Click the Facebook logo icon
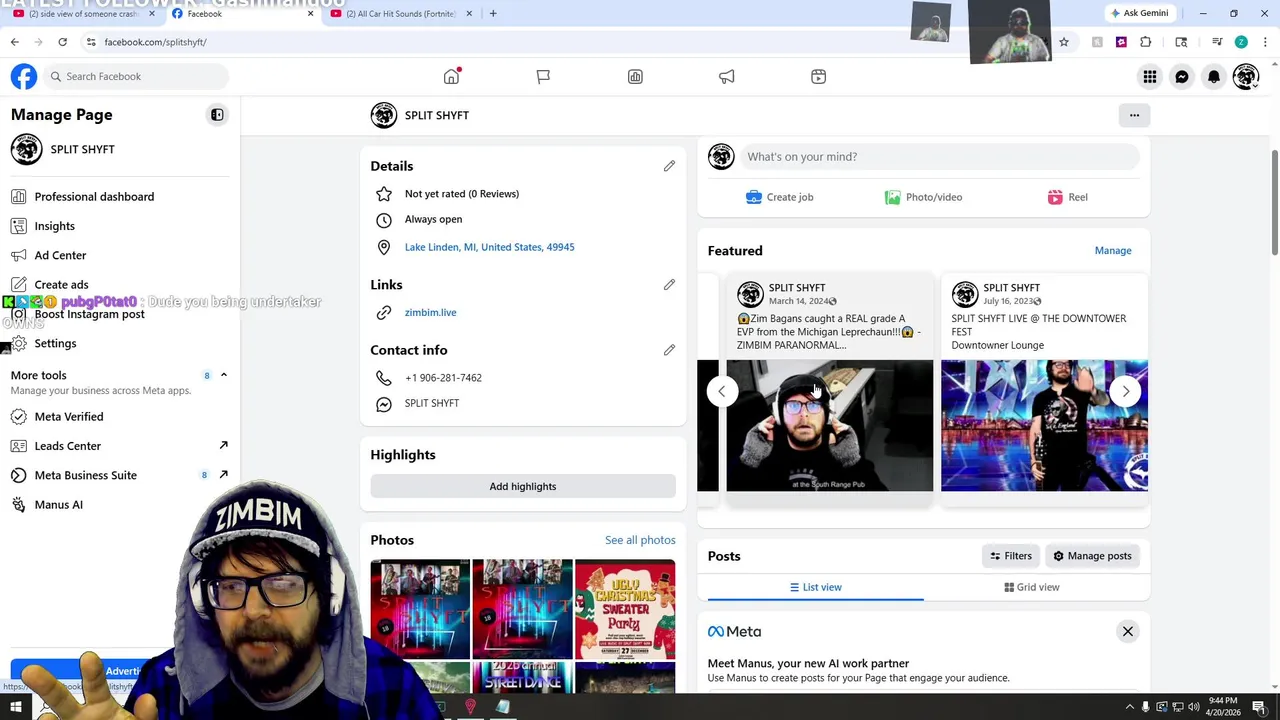 (24, 76)
